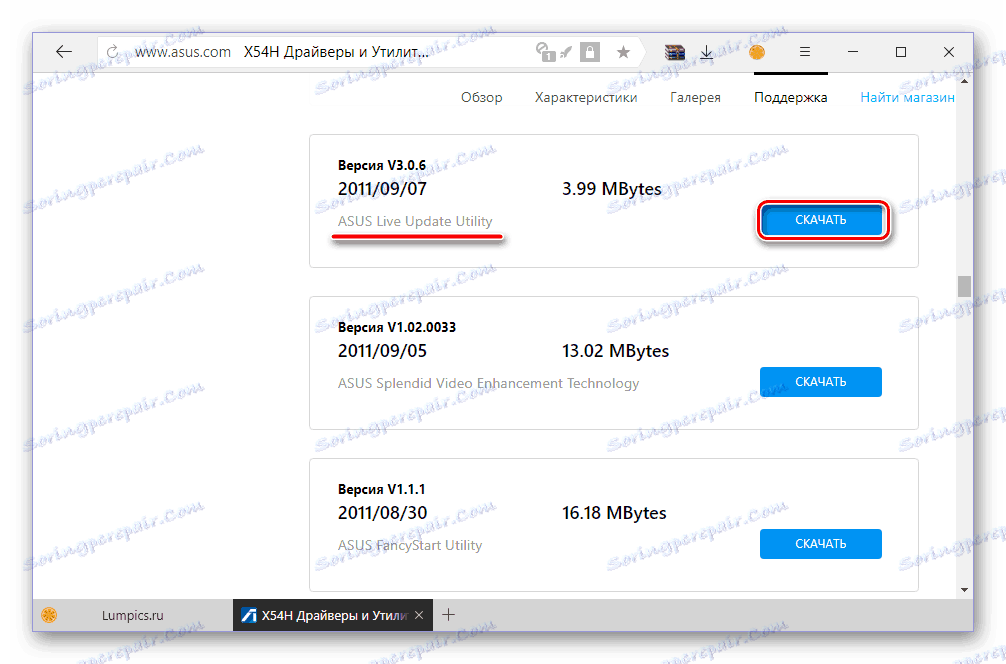Click the Версия V3.0.6 label

point(382,166)
